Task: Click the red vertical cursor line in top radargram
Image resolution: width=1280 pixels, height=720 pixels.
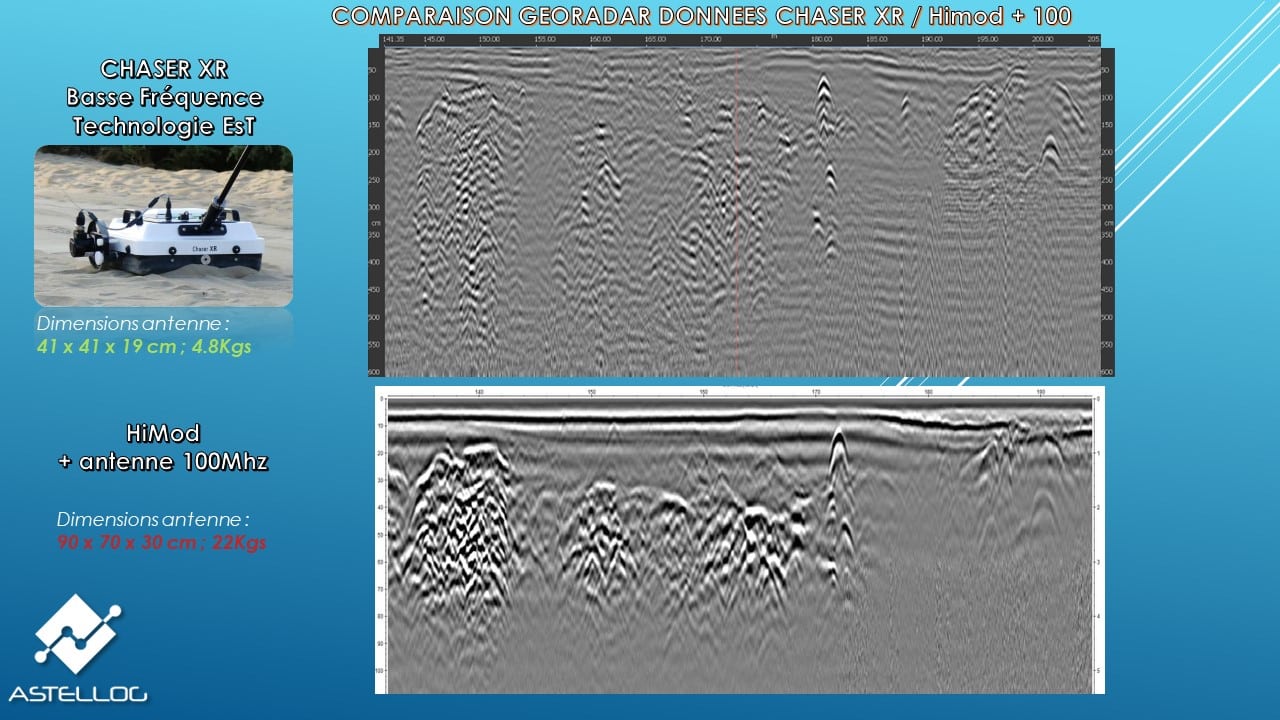Action: [738, 212]
